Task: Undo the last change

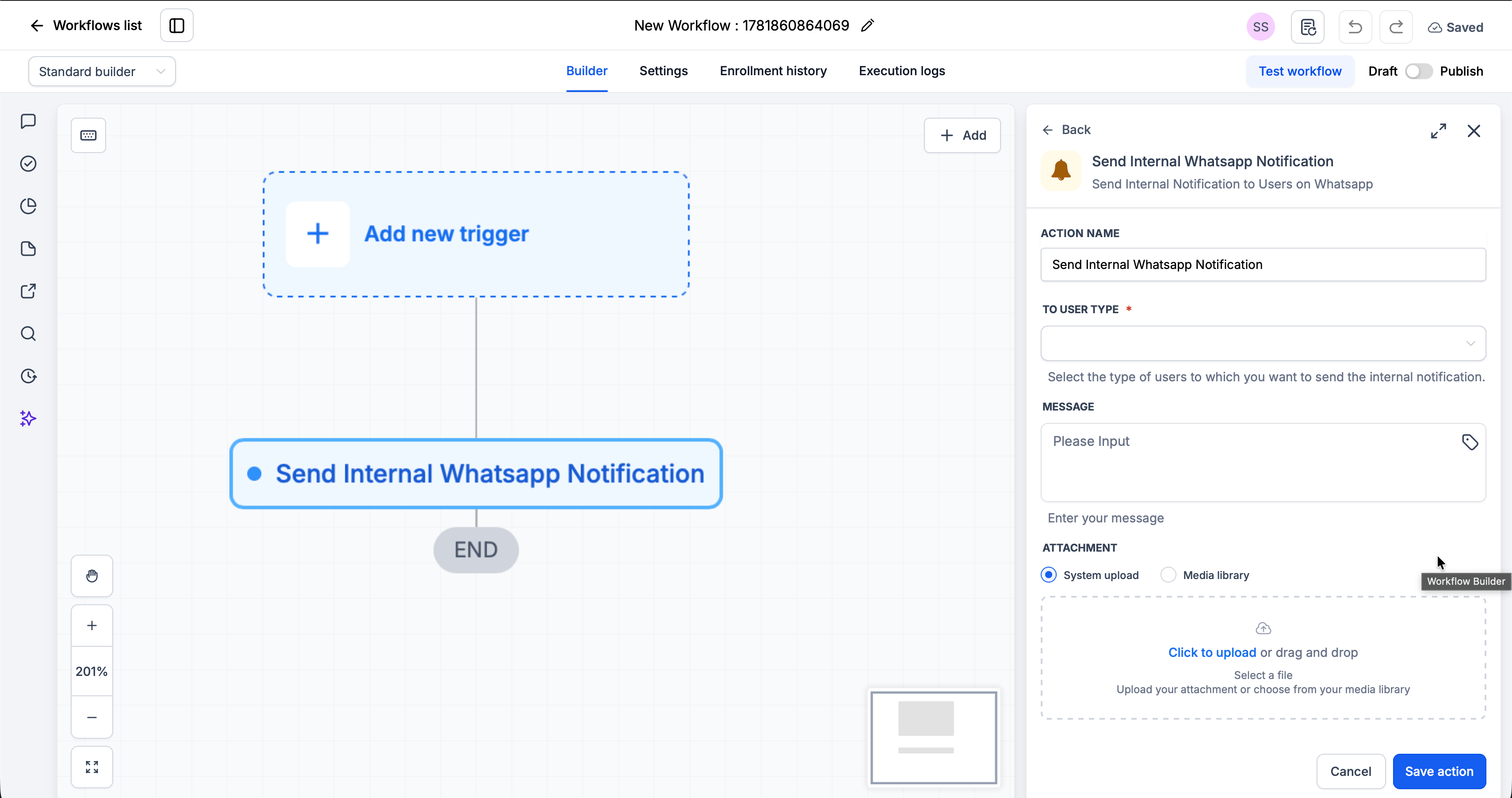Action: 1355,27
